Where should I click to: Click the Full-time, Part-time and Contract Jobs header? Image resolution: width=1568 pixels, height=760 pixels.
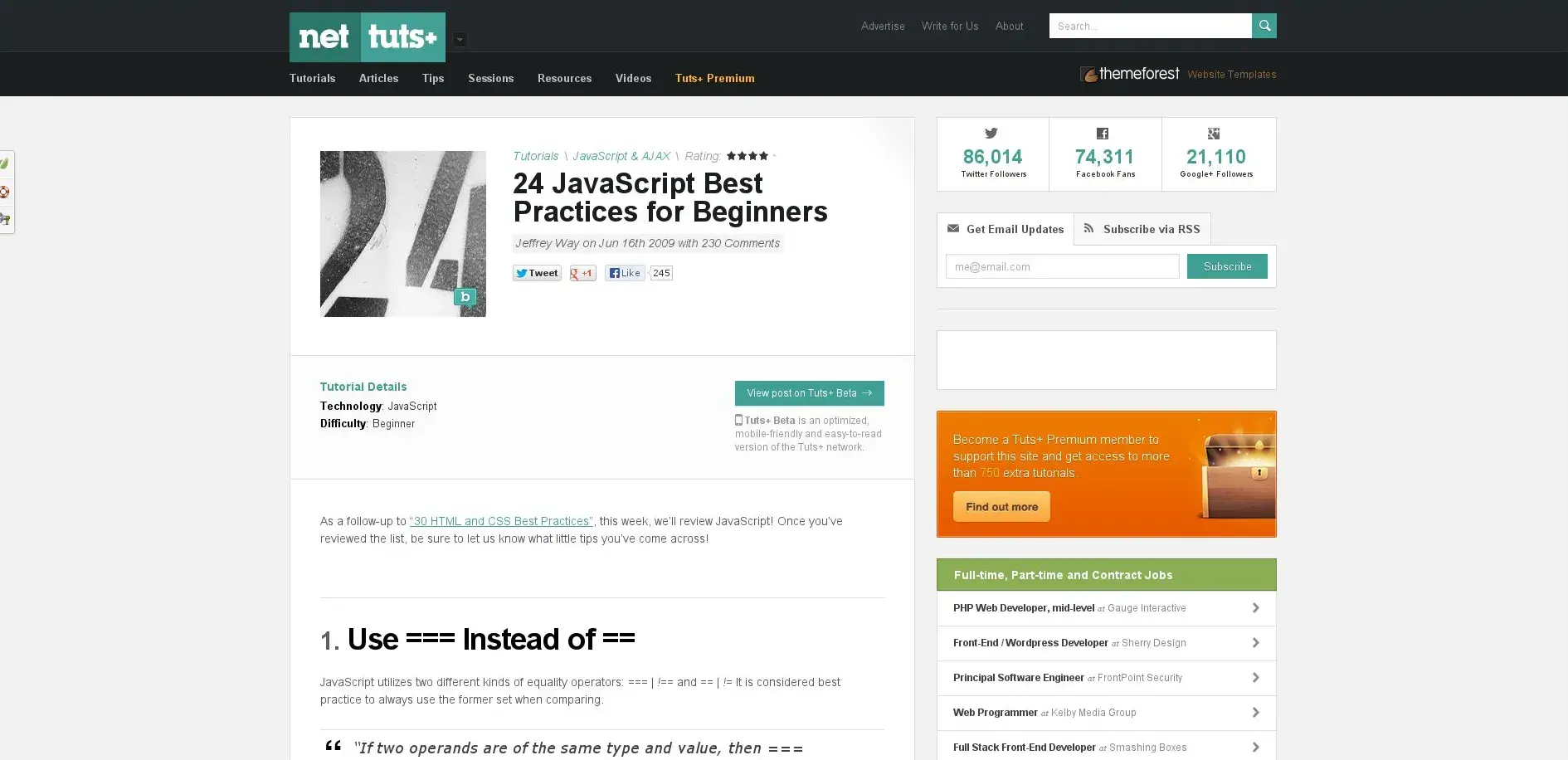coord(1107,575)
